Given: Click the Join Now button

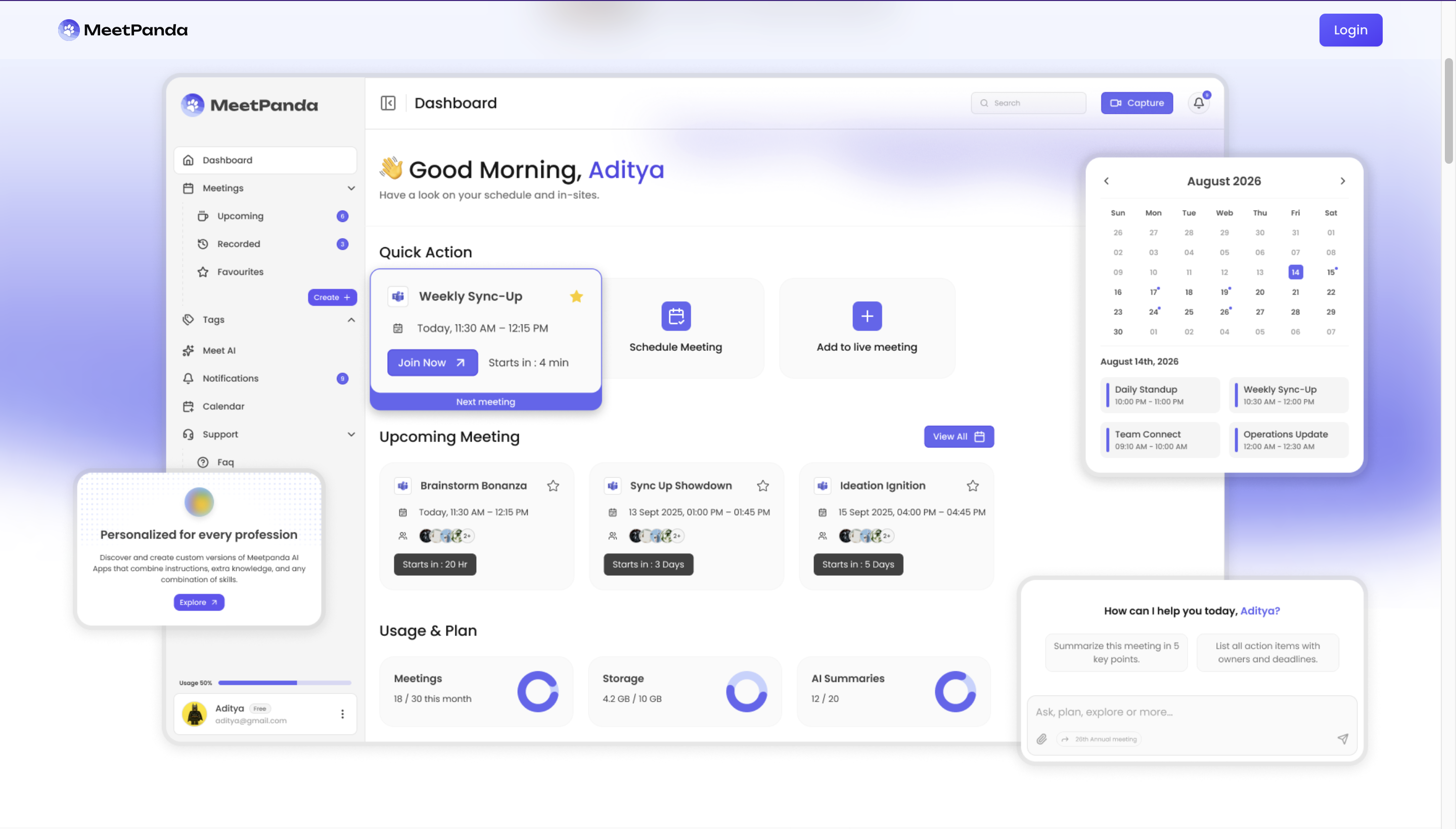Looking at the screenshot, I should [432, 363].
